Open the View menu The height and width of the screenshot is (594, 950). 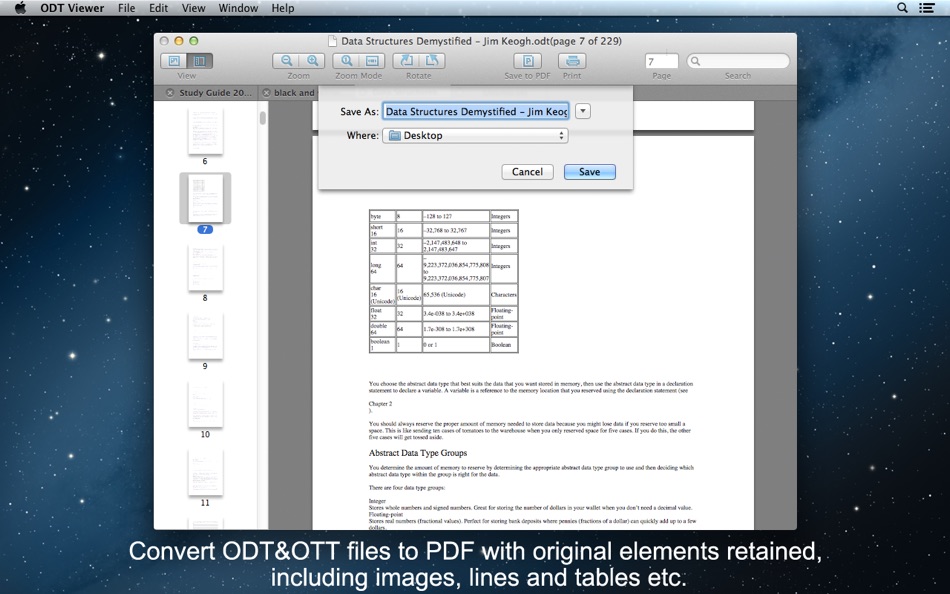click(193, 8)
